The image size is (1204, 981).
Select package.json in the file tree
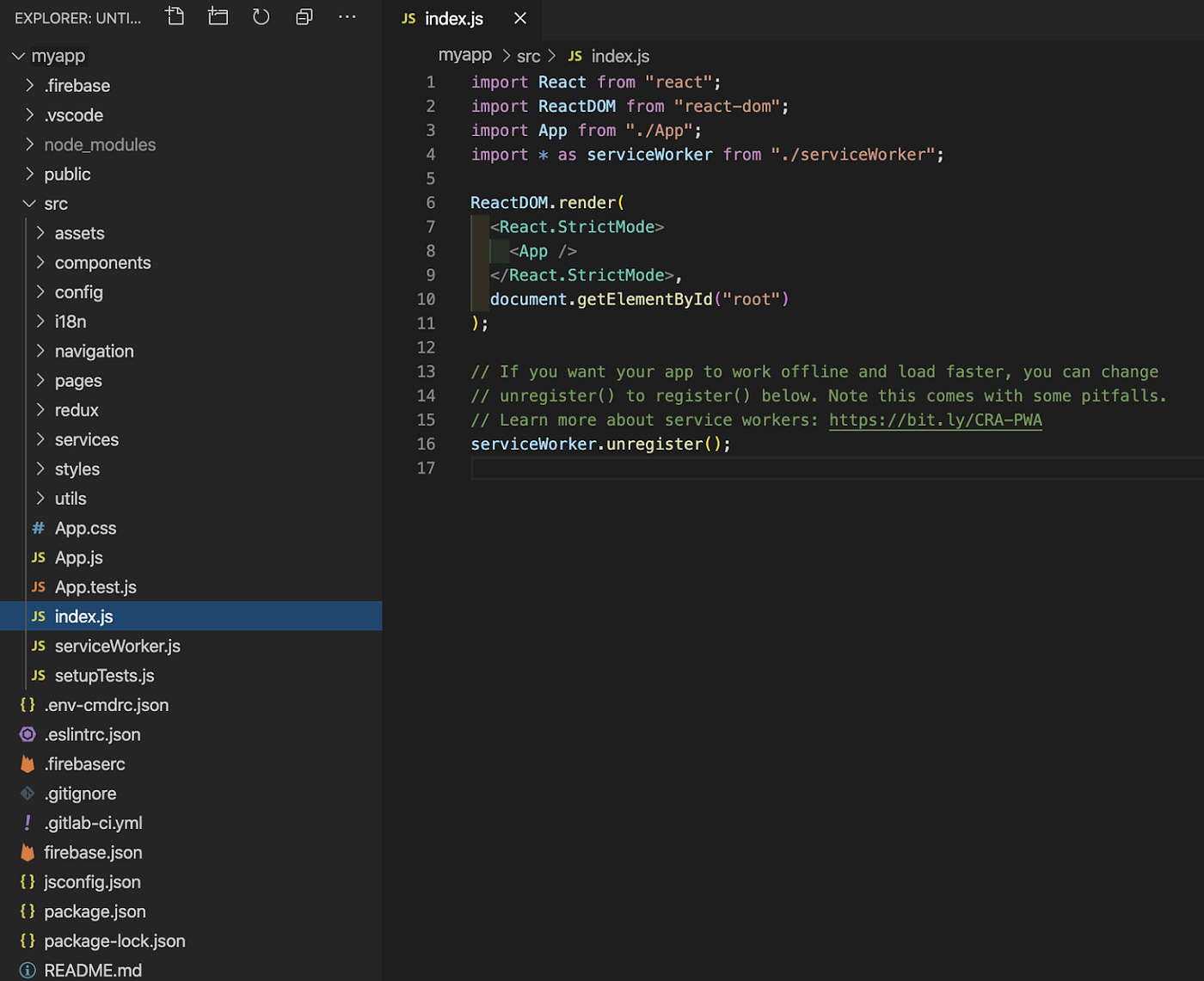(x=95, y=911)
